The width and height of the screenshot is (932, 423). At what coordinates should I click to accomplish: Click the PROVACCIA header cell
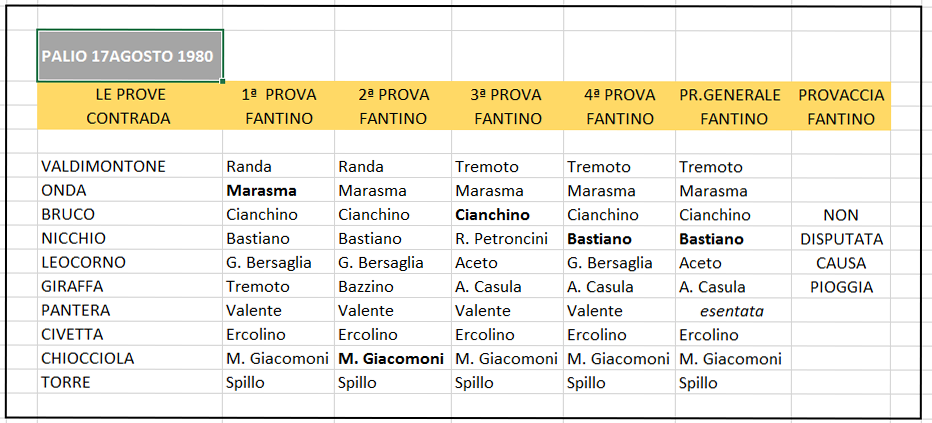pos(841,94)
